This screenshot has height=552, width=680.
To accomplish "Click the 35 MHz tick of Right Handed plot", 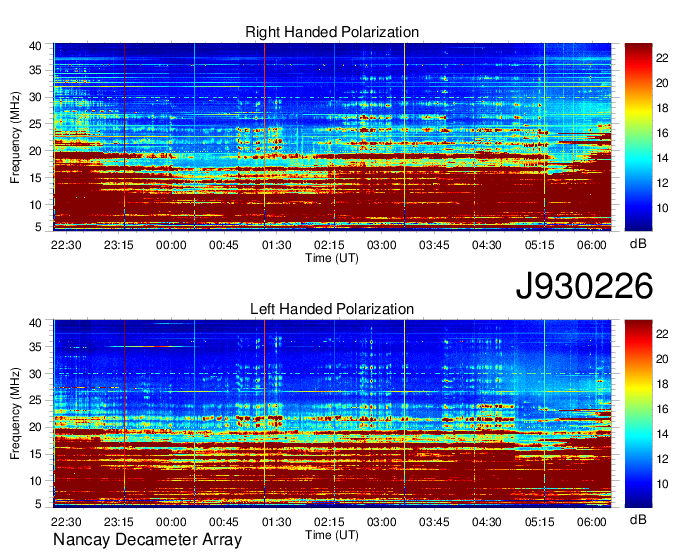I will tap(35, 70).
